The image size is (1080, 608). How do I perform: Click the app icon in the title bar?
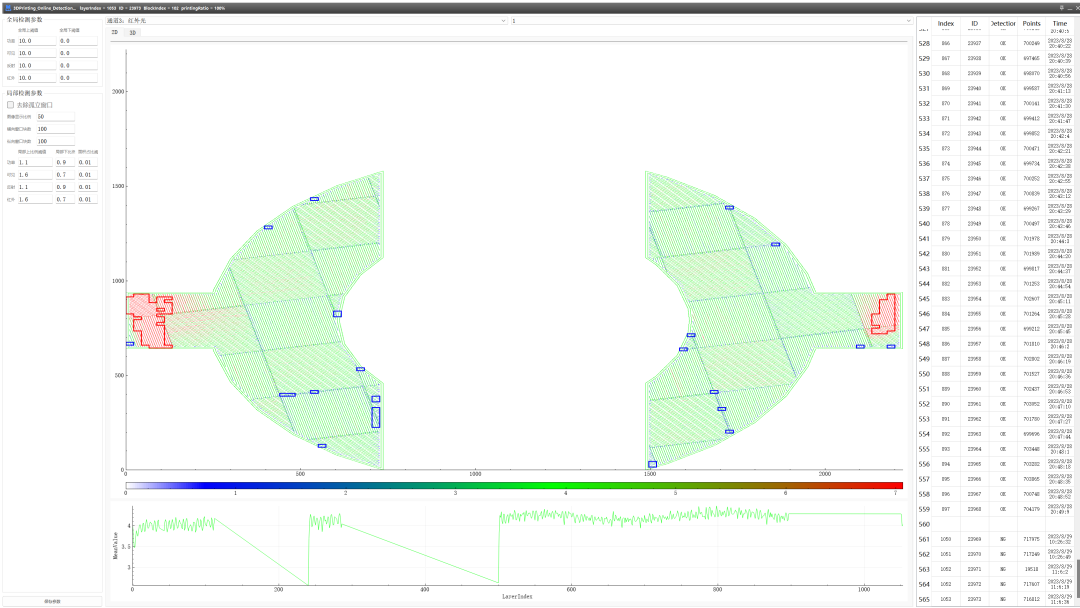tap(8, 8)
